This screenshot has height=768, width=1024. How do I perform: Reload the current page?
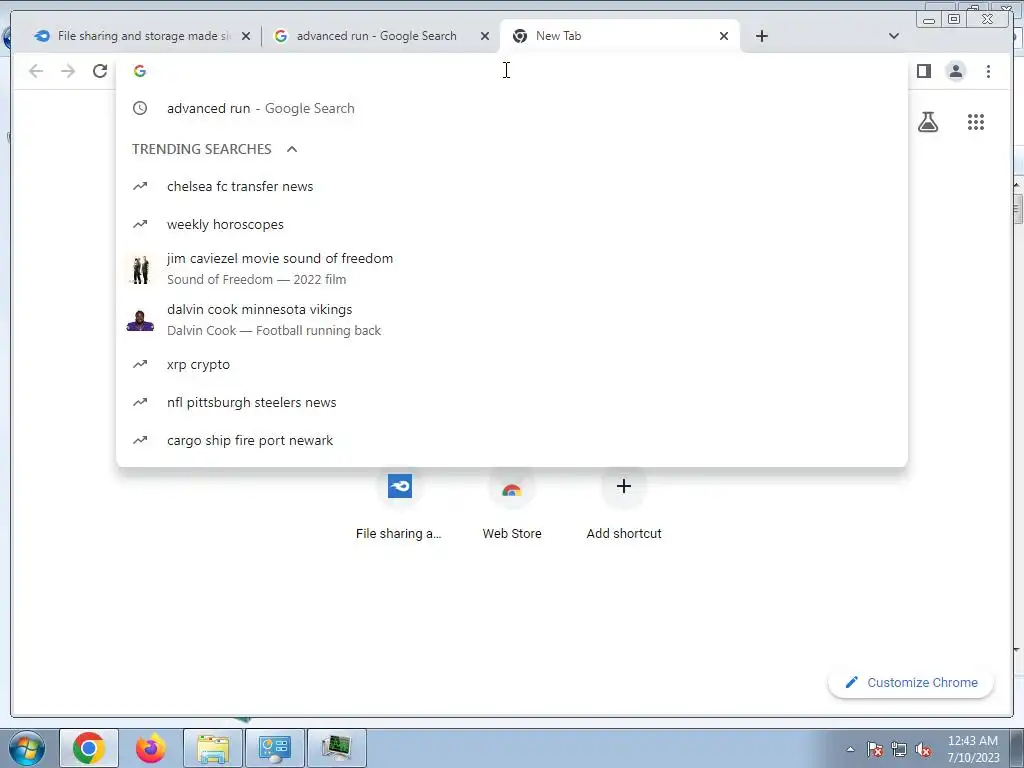click(x=100, y=71)
